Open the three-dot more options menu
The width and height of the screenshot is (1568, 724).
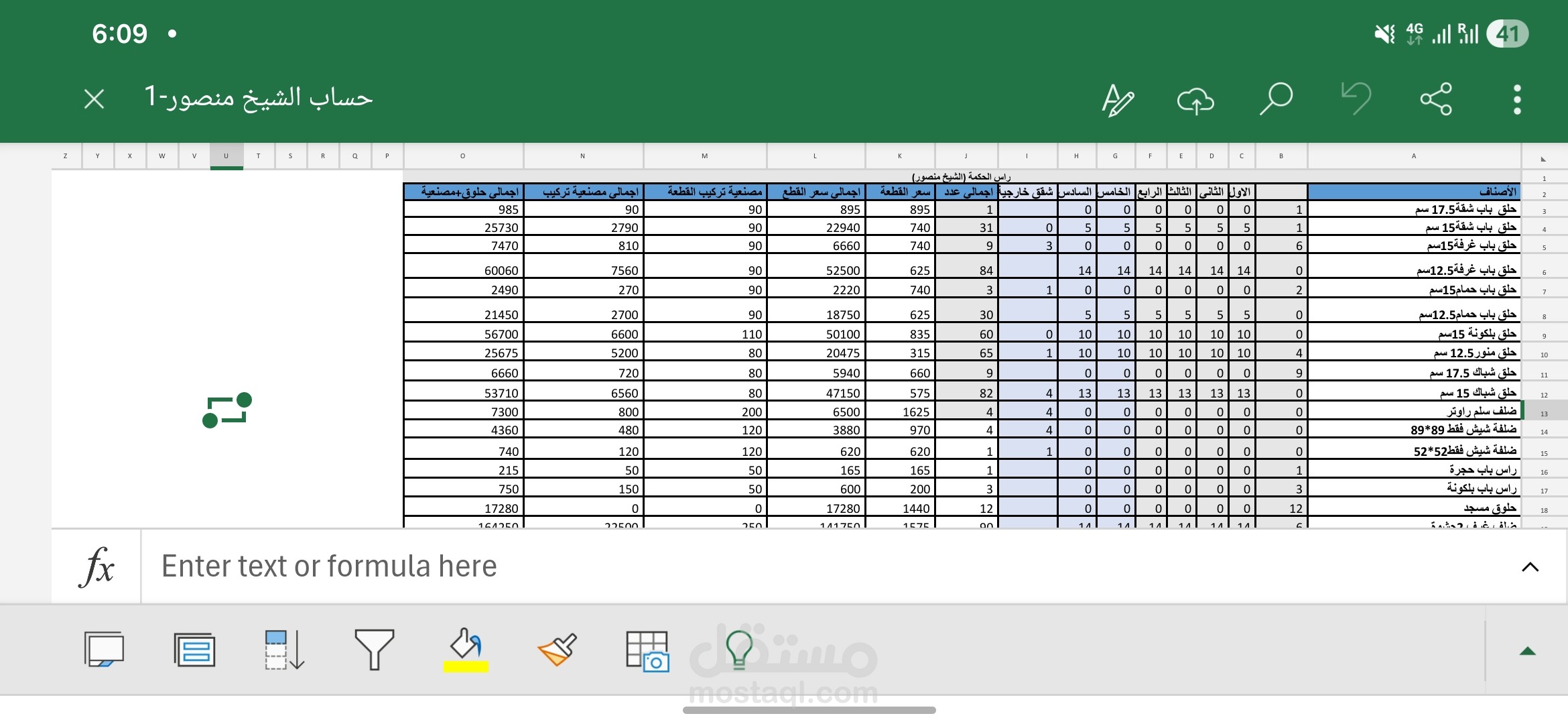tap(1517, 100)
